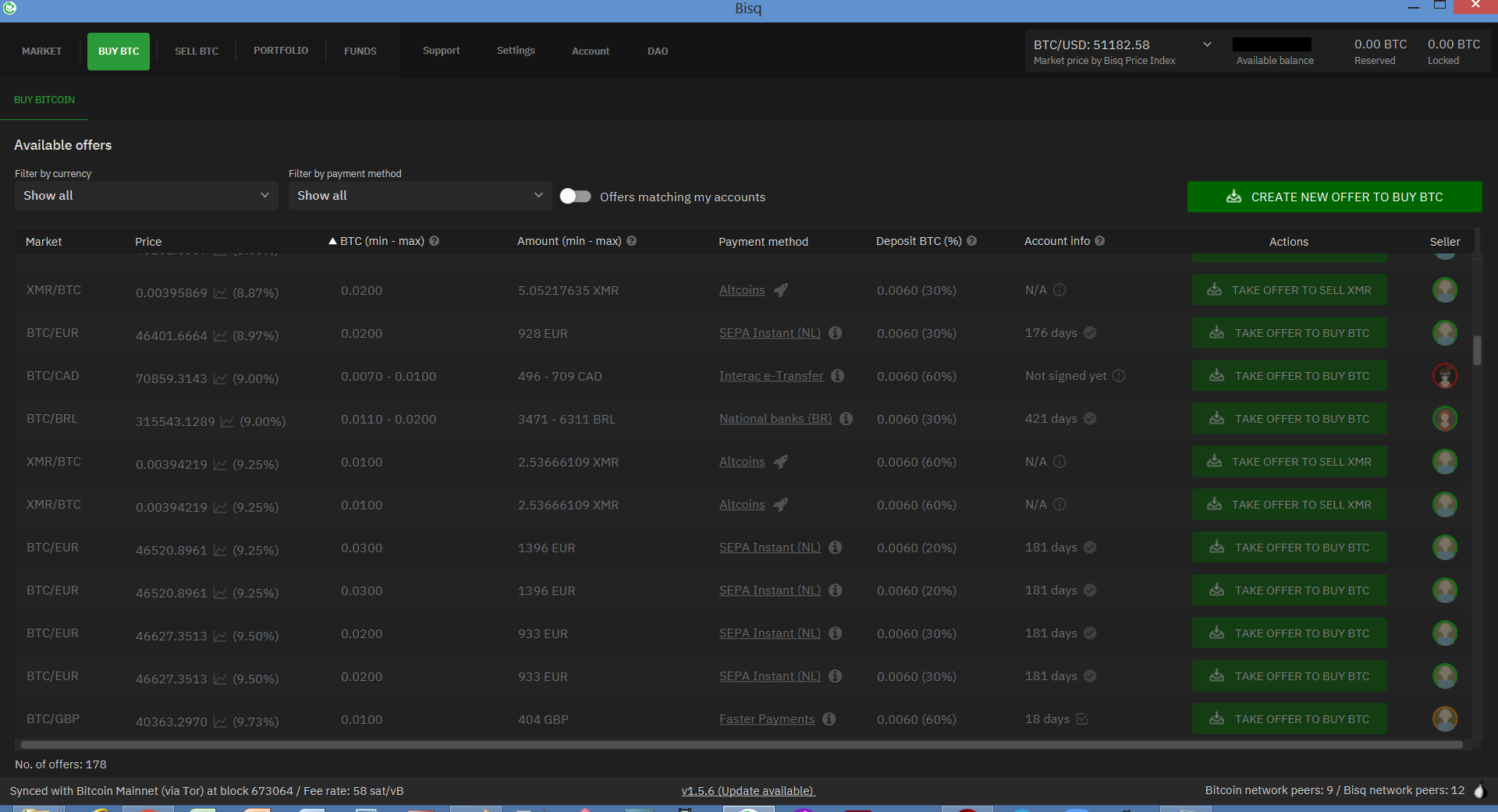Click the price chart icon in BTC/BRL row
Image resolution: width=1498 pixels, height=812 pixels.
[x=227, y=421]
